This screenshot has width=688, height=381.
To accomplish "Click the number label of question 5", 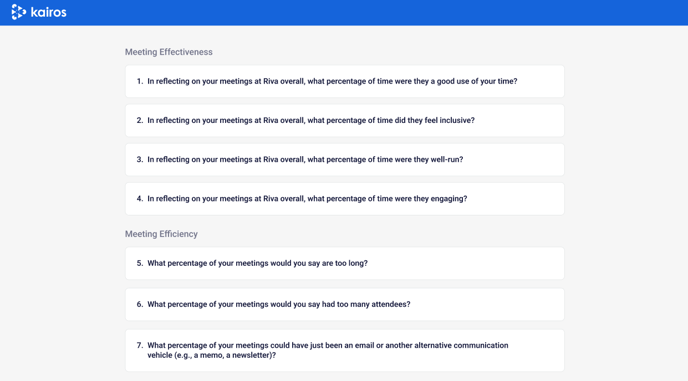I will (140, 263).
